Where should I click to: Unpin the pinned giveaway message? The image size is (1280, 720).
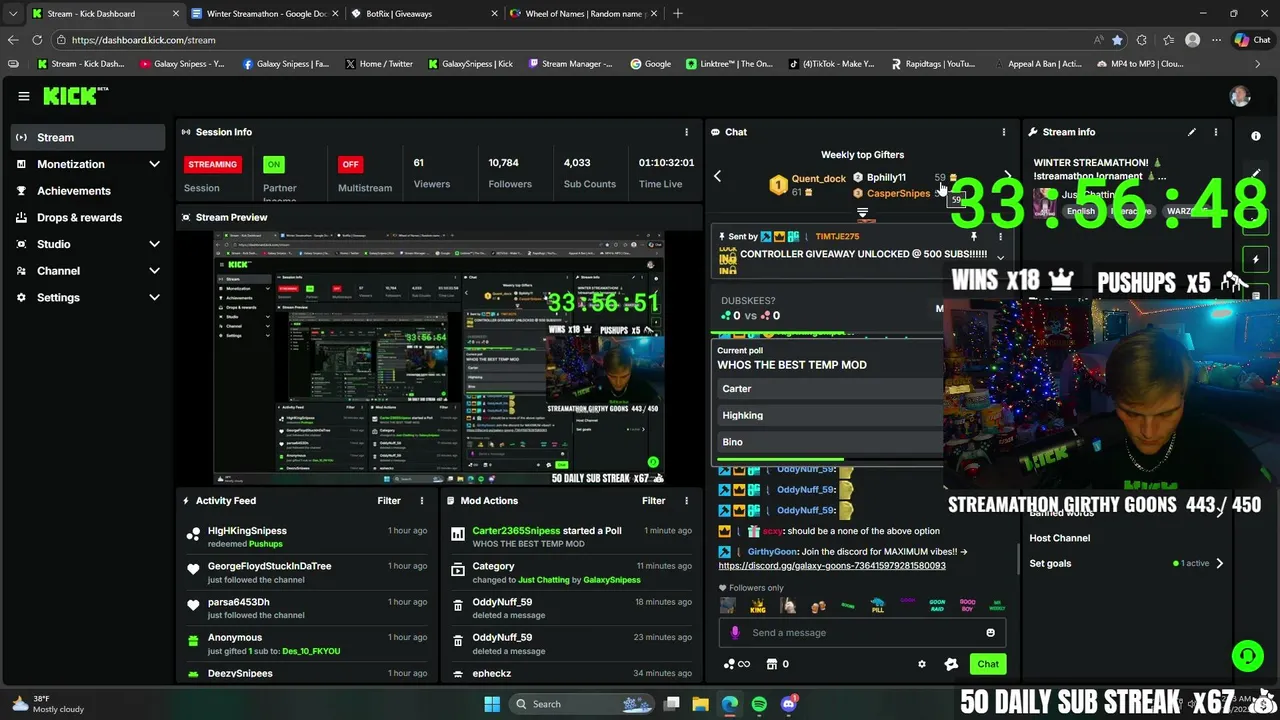pos(973,237)
